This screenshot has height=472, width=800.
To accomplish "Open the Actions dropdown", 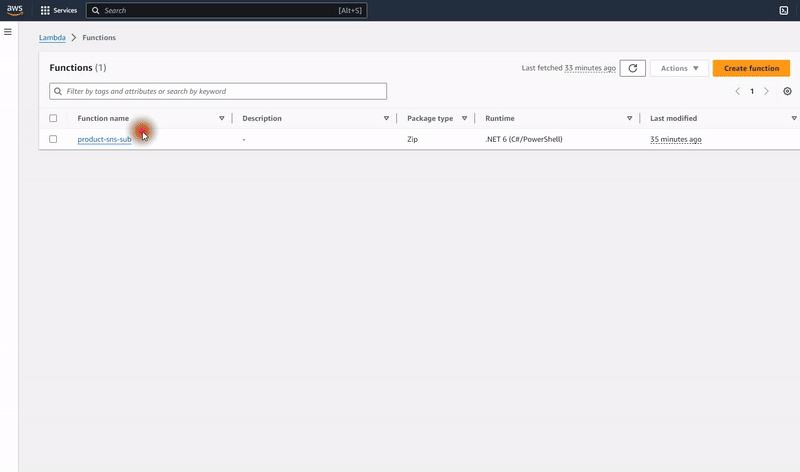I will [680, 68].
